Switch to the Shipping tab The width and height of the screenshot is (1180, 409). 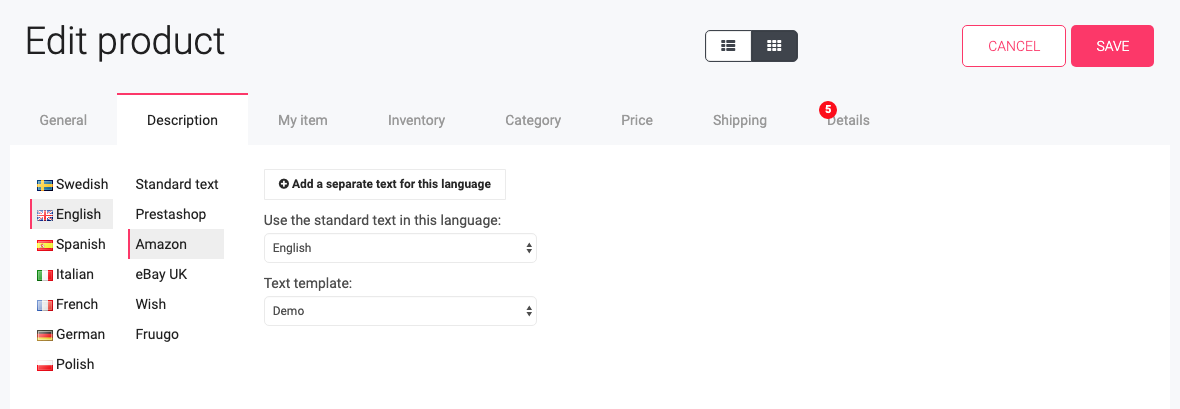[x=740, y=120]
